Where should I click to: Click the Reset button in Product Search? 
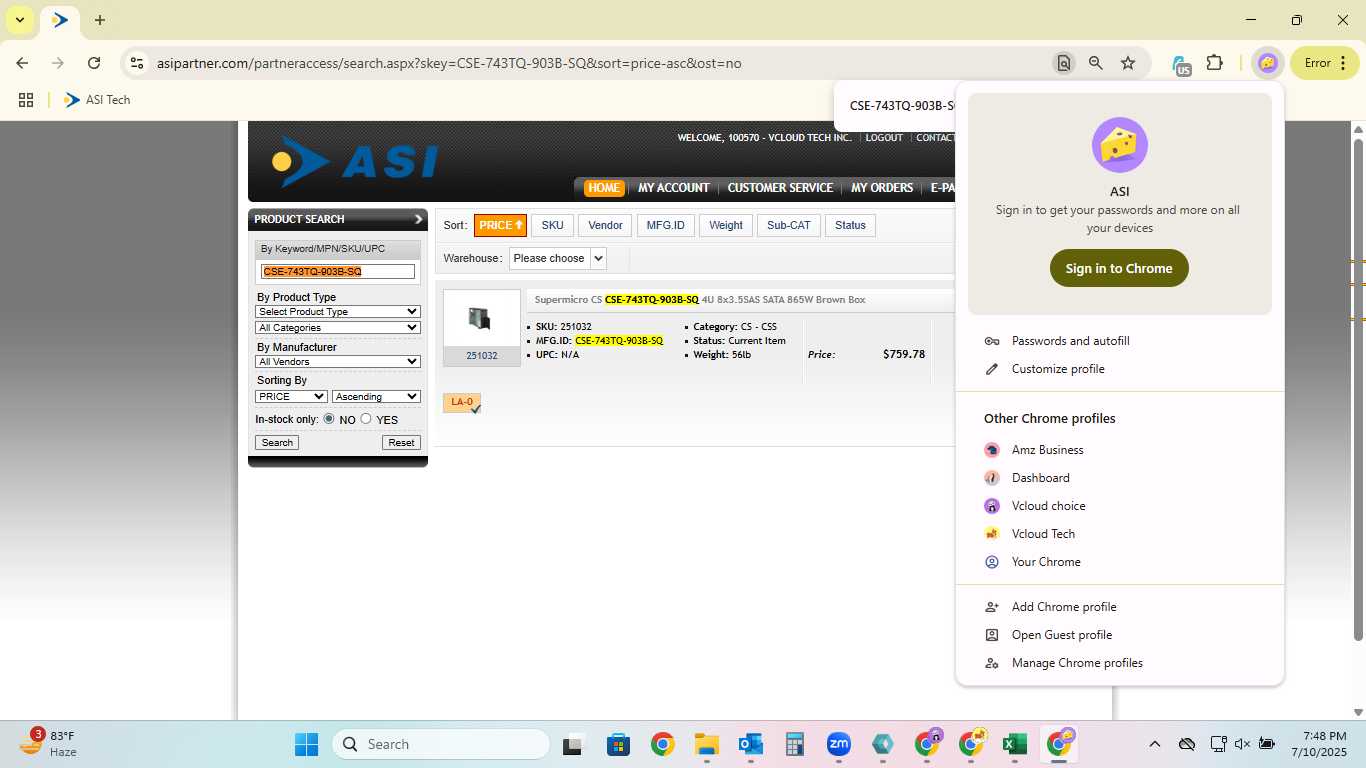pyautogui.click(x=401, y=442)
